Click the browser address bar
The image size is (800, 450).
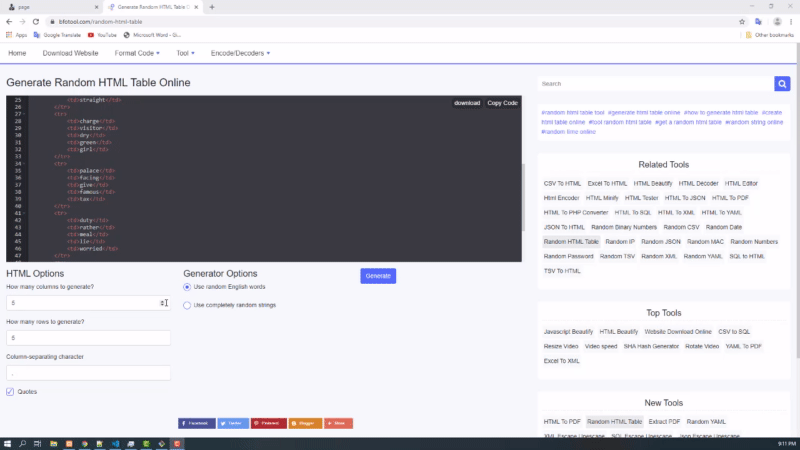click(388, 22)
